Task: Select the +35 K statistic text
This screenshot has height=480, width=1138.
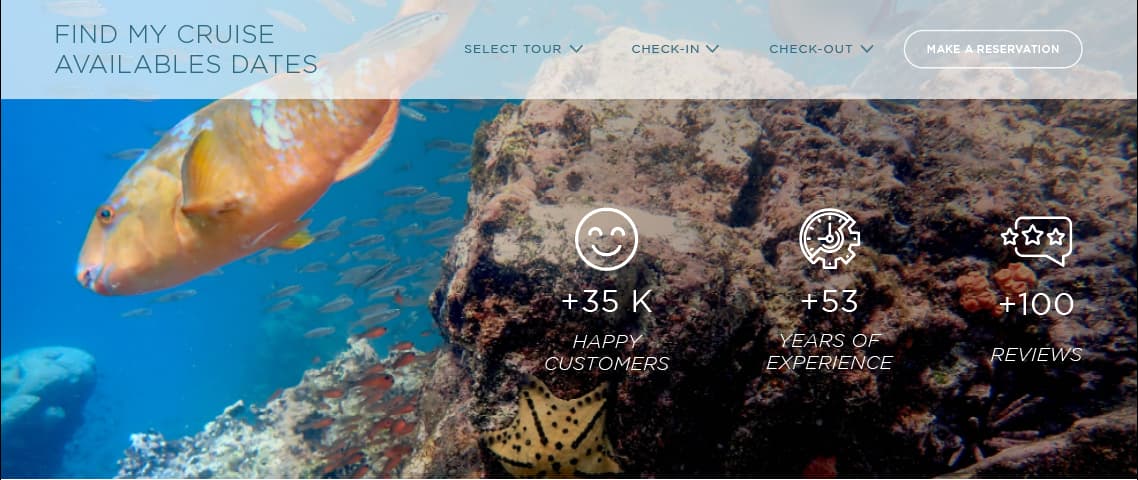Action: tap(607, 303)
